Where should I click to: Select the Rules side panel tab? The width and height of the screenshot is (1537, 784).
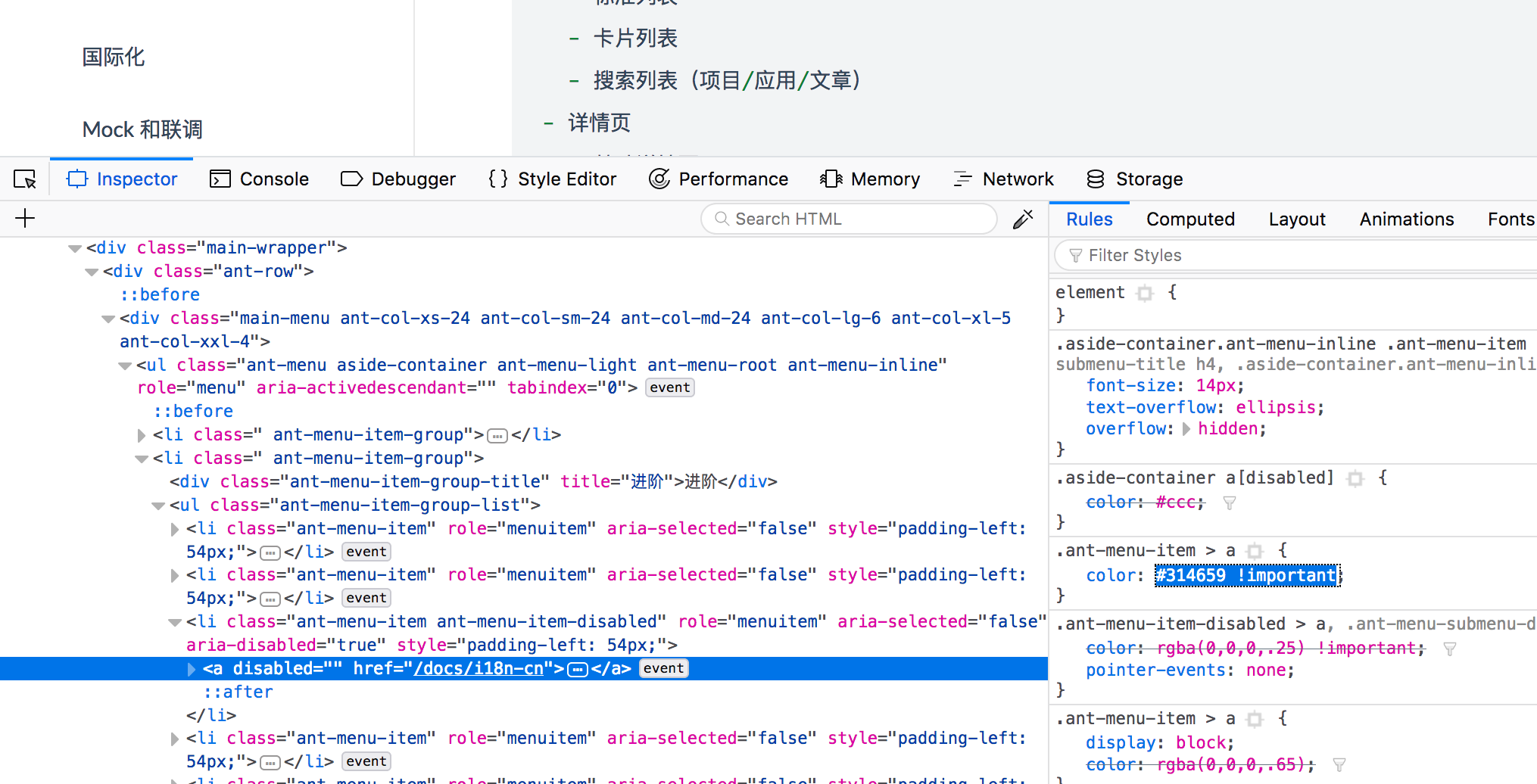point(1089,219)
